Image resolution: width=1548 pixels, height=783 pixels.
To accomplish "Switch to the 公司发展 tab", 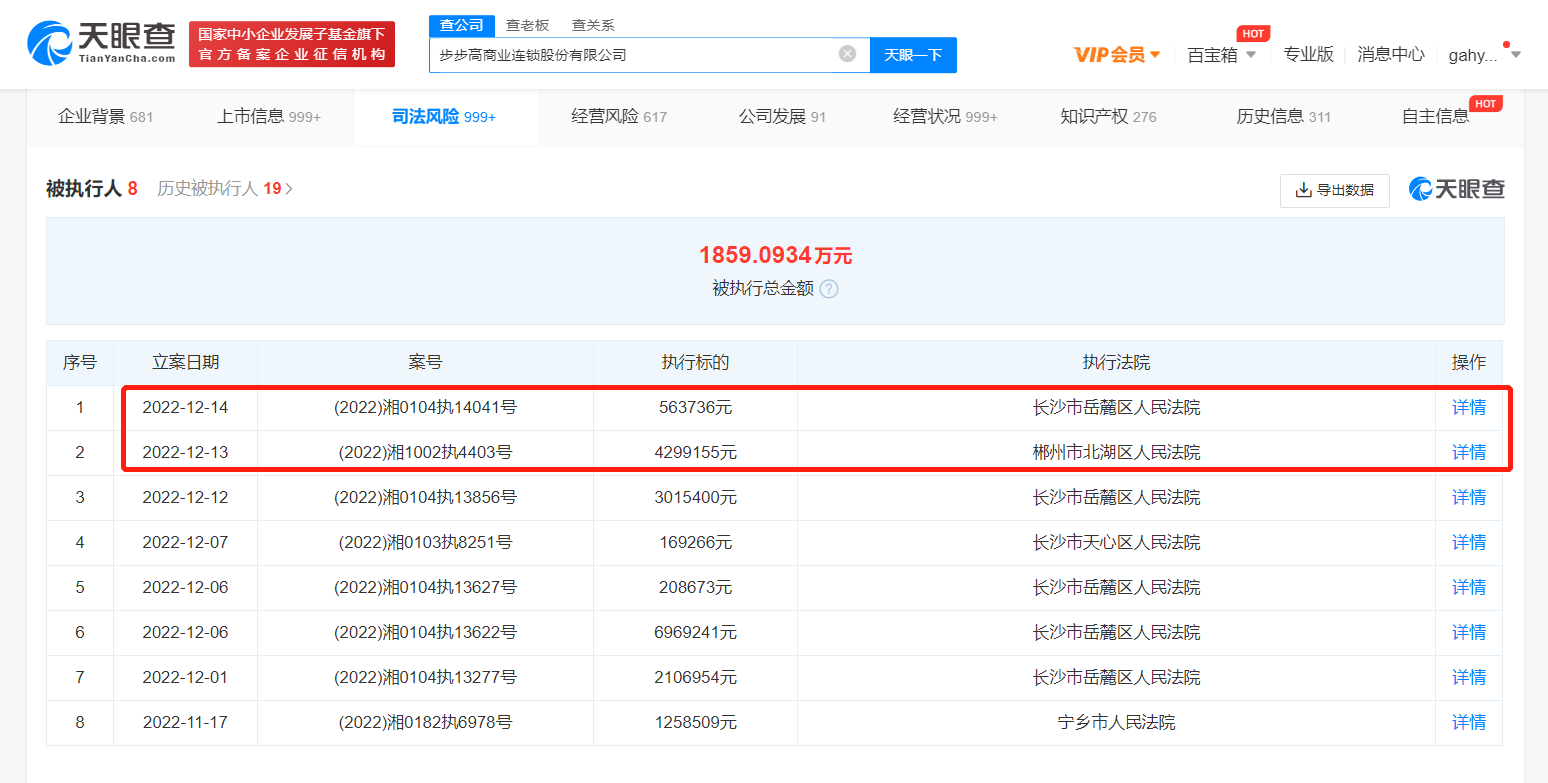I will [782, 117].
